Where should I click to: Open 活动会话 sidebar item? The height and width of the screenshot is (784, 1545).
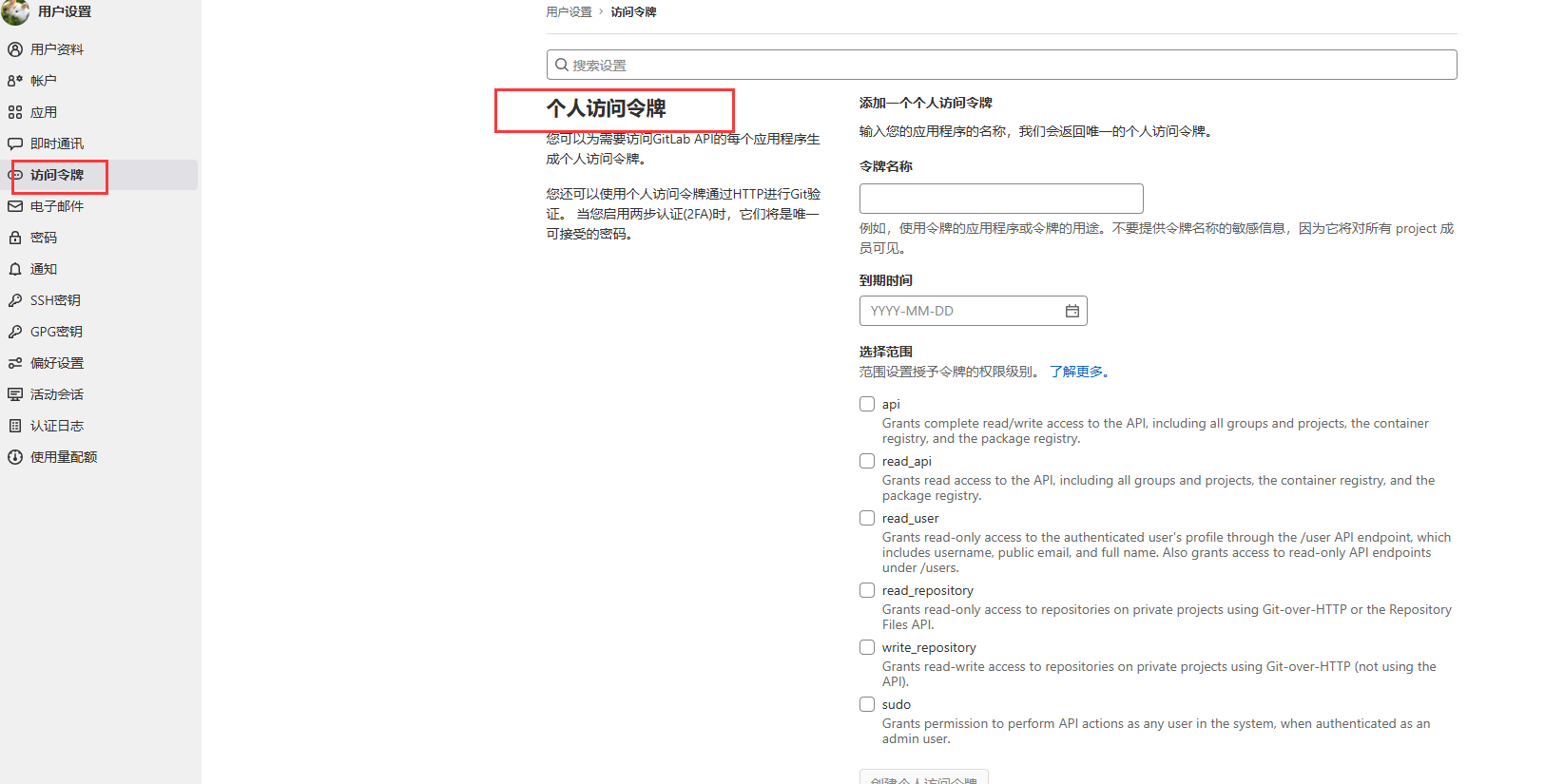(57, 394)
